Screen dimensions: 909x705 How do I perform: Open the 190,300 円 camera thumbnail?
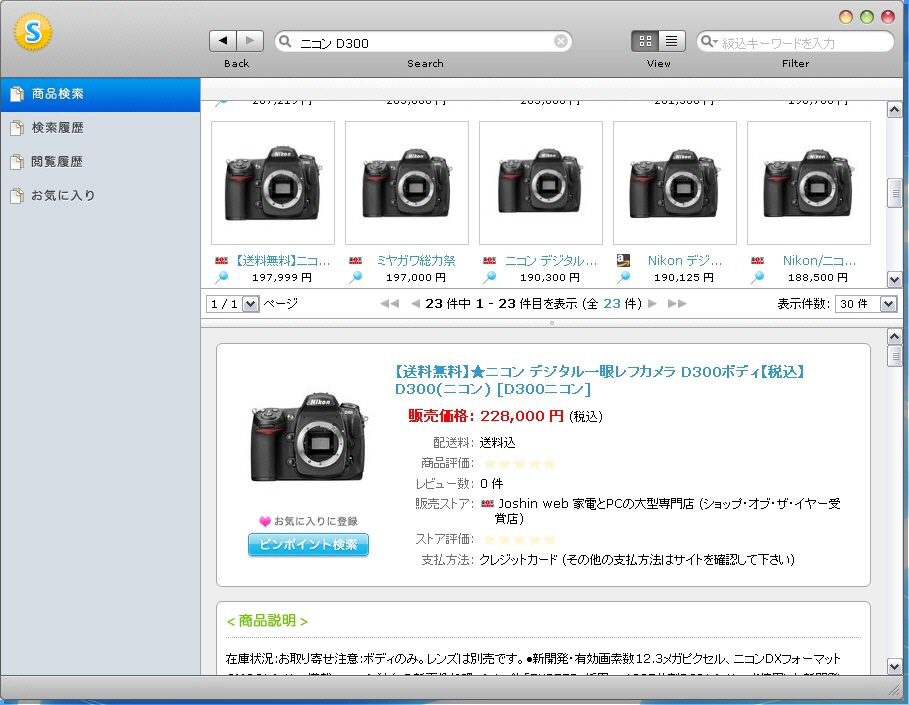pos(541,183)
